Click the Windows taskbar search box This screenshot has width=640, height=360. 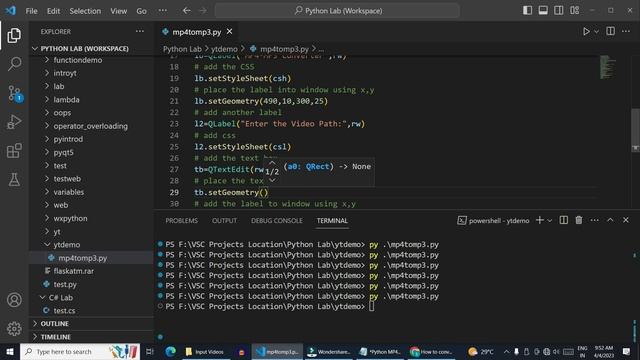coord(80,351)
